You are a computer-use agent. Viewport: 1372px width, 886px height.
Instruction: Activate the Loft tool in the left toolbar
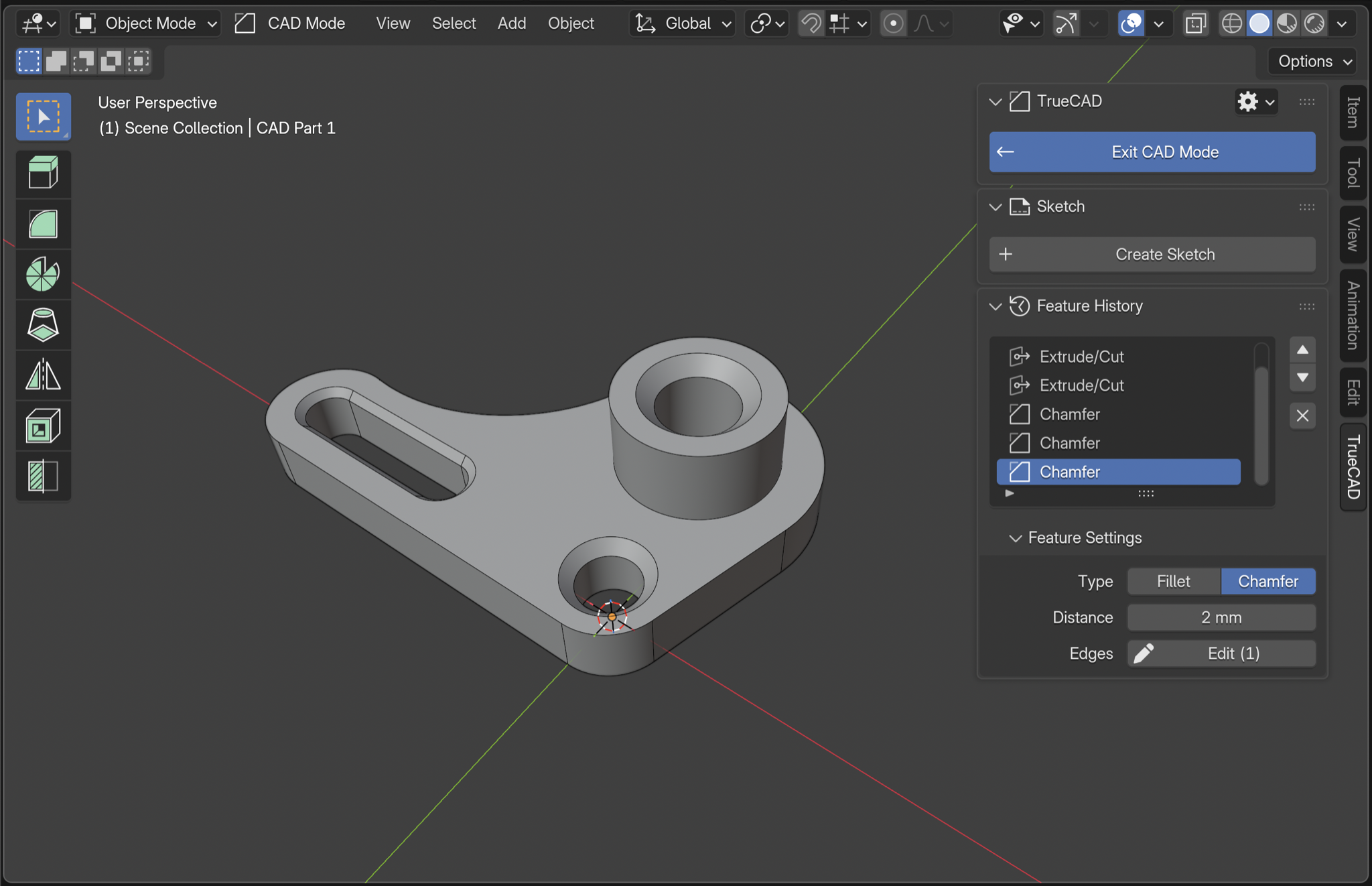pos(44,324)
